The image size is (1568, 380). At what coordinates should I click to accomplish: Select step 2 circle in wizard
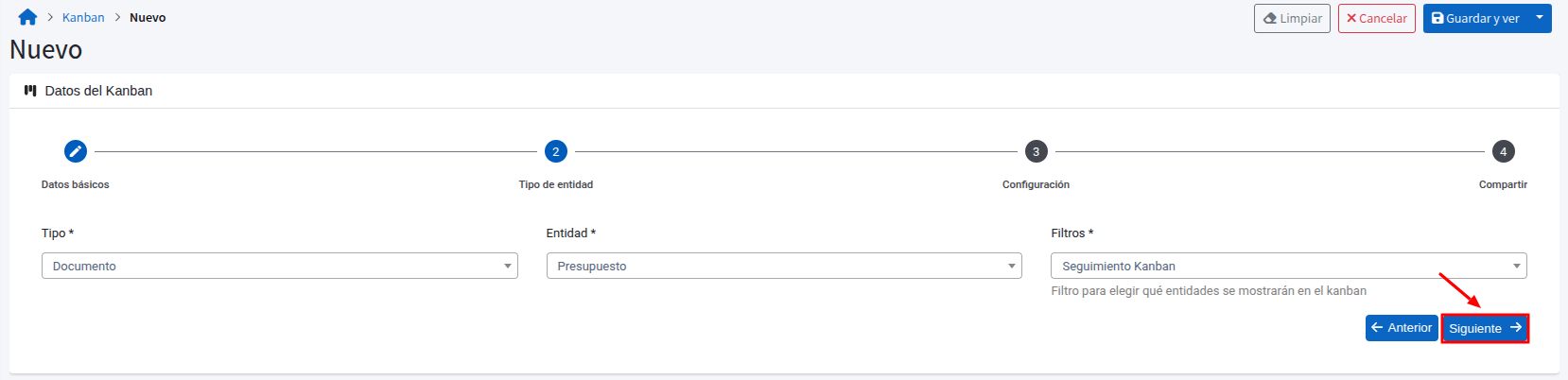click(556, 151)
